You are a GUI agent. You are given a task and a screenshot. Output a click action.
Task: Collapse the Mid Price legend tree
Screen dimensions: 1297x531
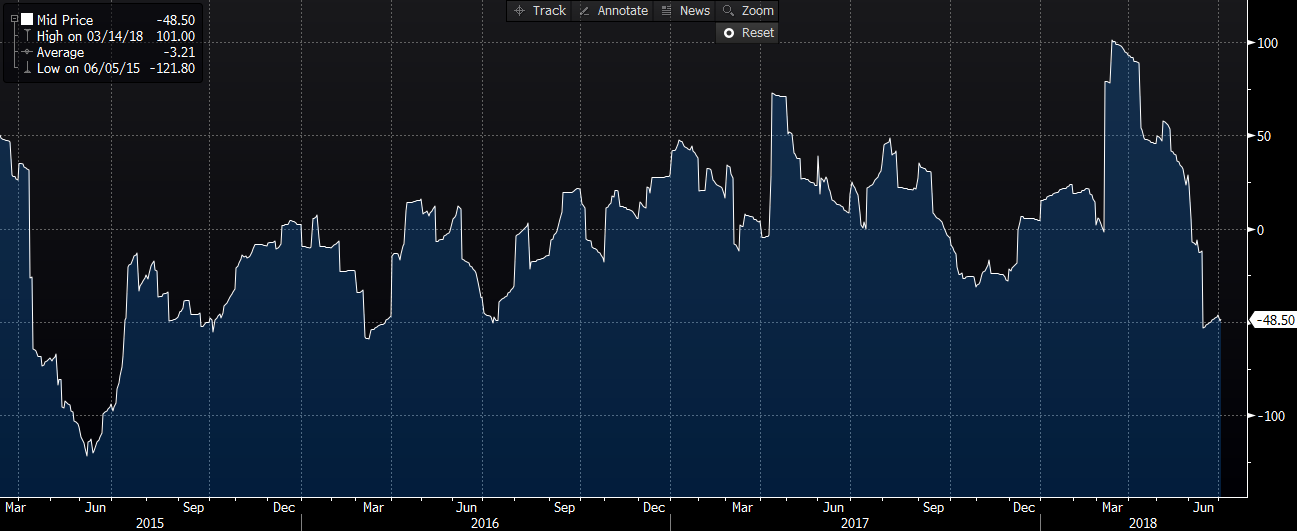(x=13, y=20)
